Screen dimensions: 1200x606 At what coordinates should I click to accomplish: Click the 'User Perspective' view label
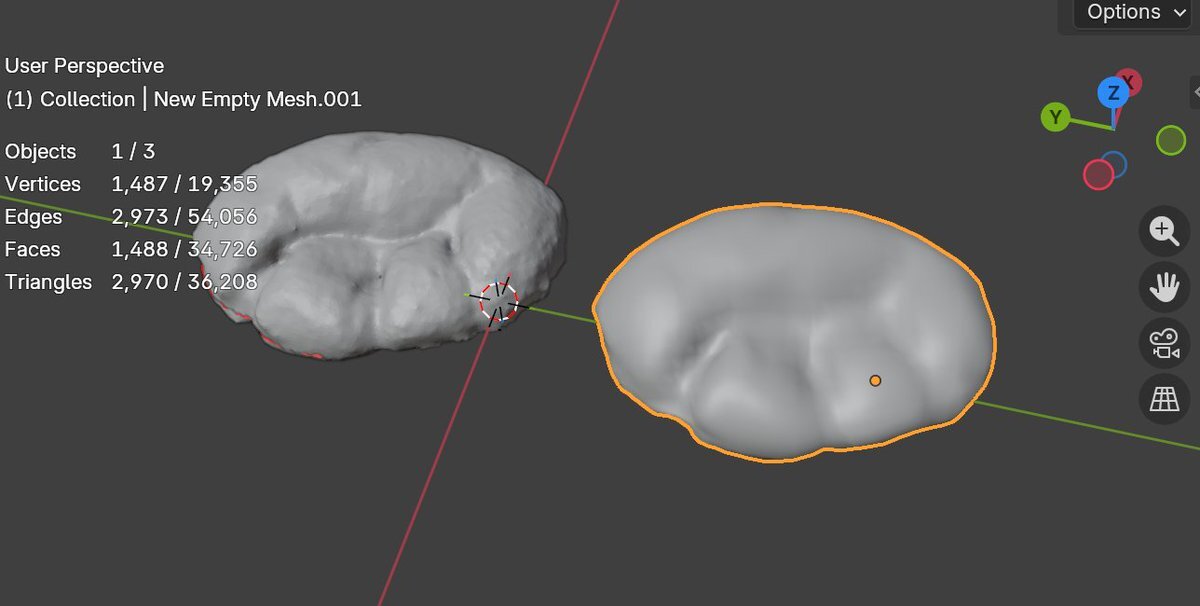point(84,66)
